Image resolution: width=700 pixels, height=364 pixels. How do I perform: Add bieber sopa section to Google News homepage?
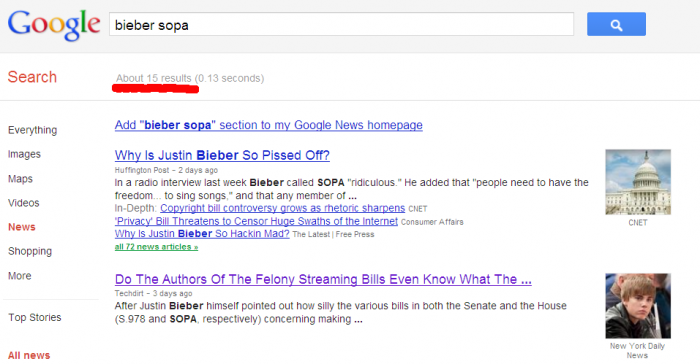pyautogui.click(x=268, y=125)
